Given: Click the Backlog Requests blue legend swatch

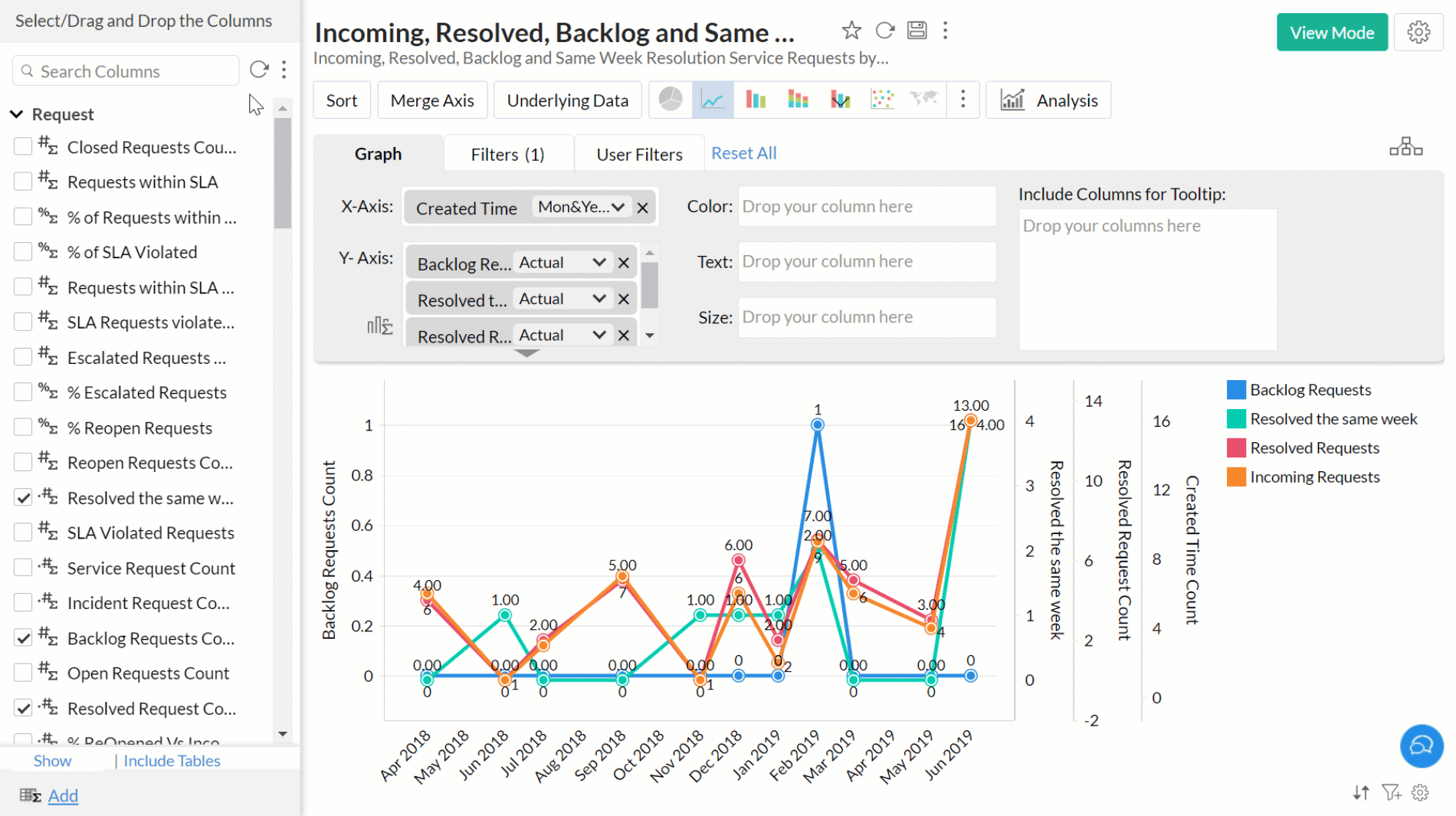Looking at the screenshot, I should [x=1235, y=390].
